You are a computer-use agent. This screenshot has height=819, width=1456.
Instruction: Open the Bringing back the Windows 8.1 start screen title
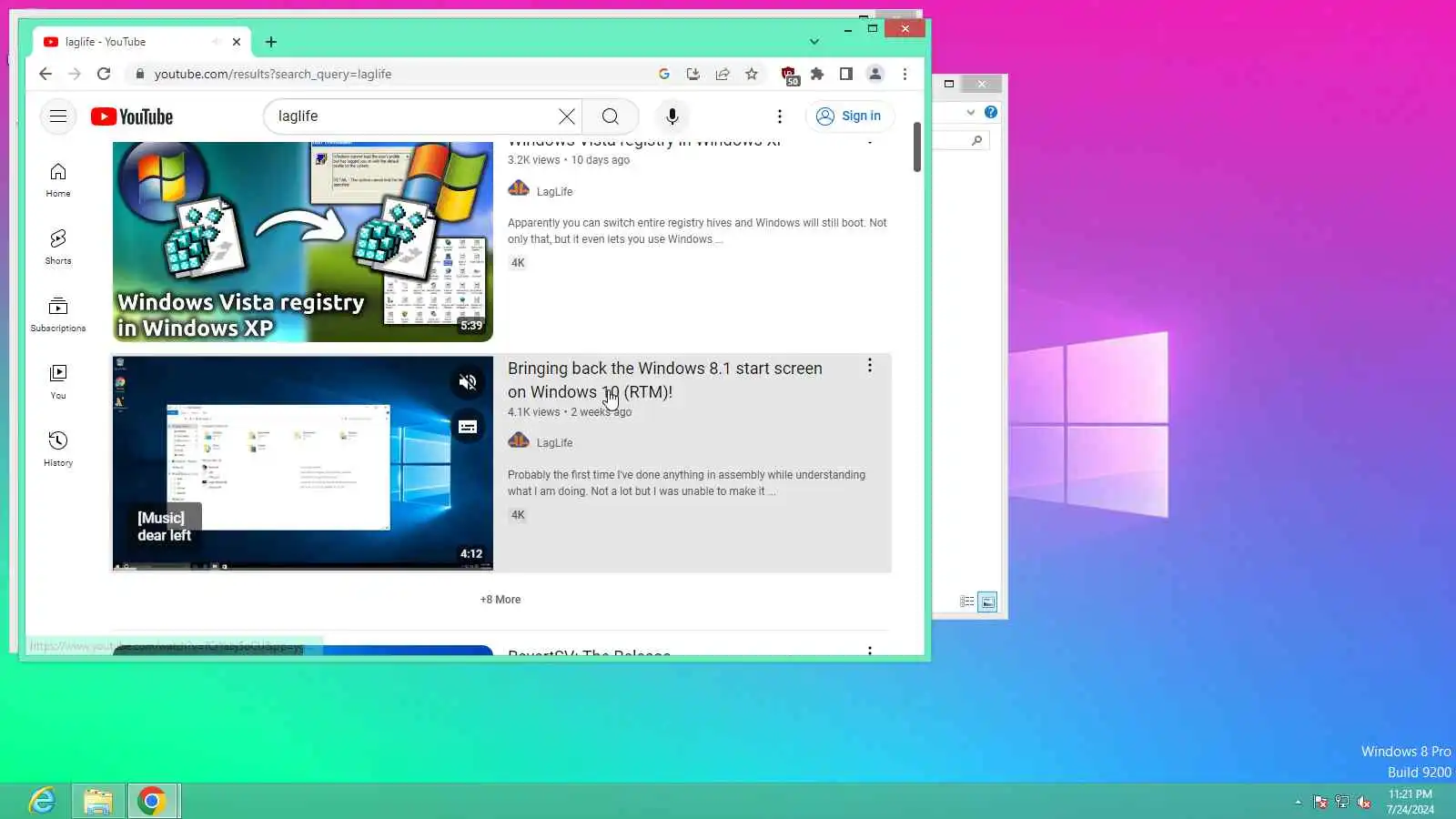[665, 380]
